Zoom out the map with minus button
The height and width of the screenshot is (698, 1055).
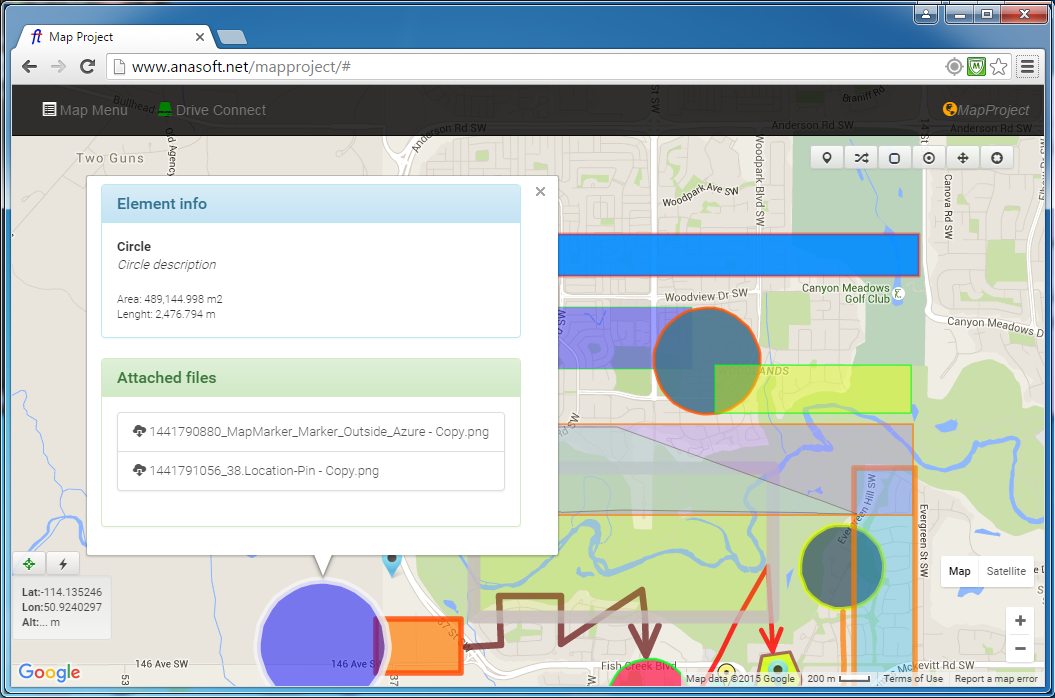1020,648
